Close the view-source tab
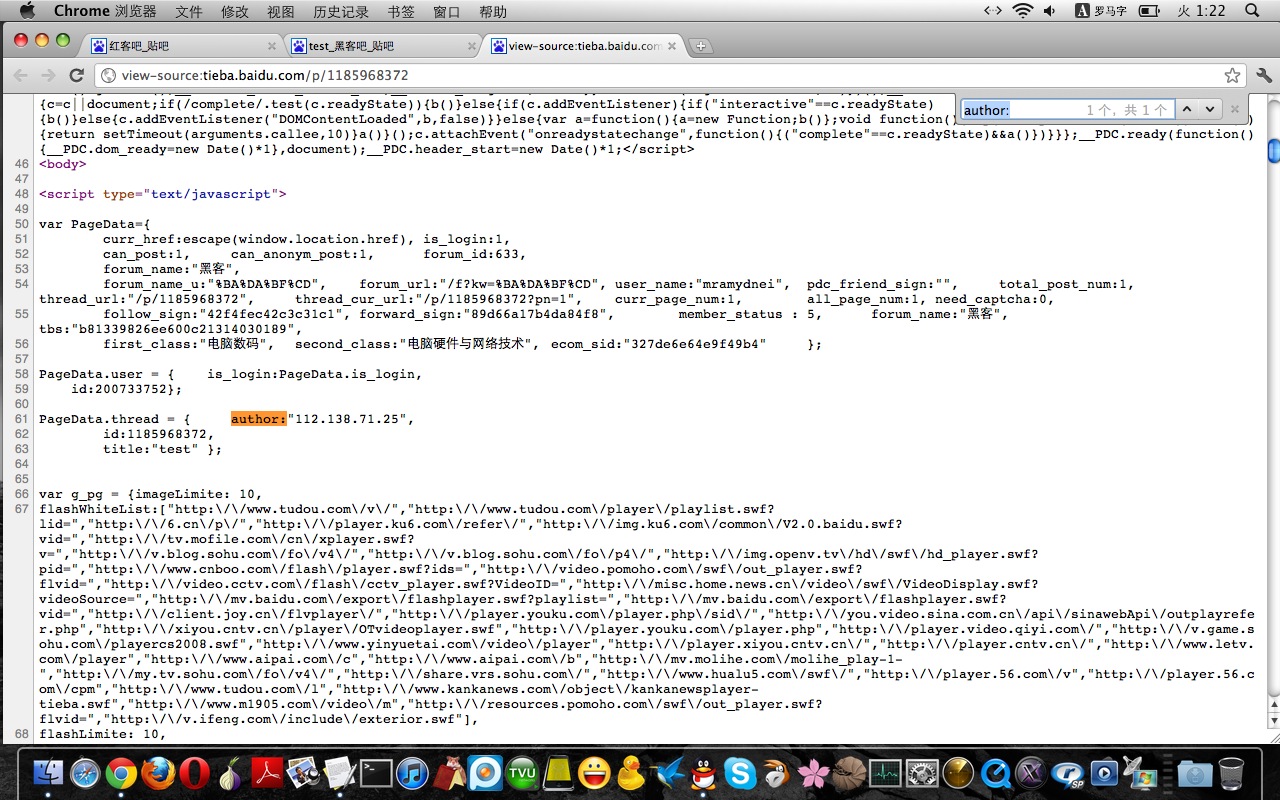Screen dimensions: 1280x800 pyautogui.click(x=672, y=46)
